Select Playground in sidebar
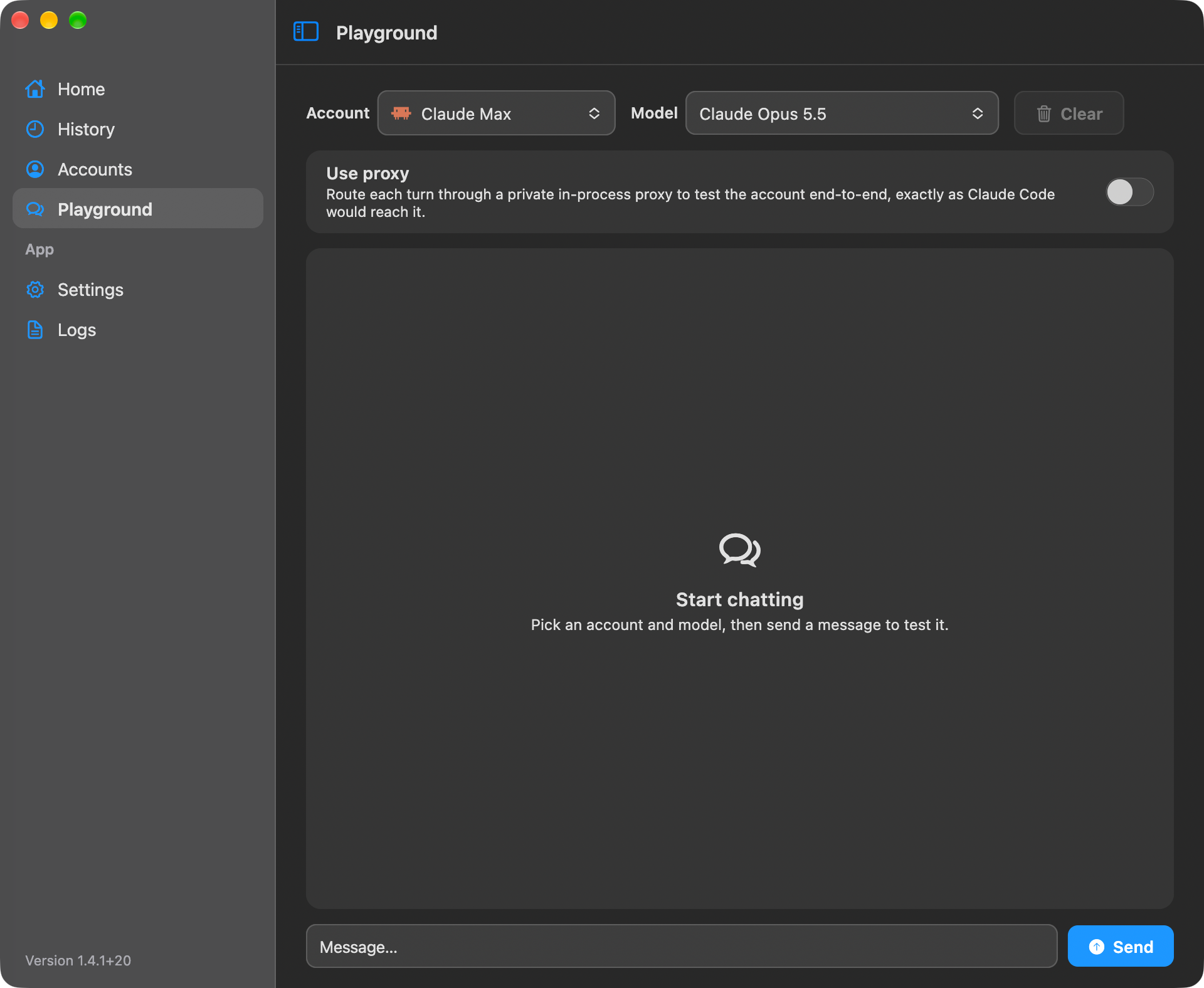This screenshot has width=1204, height=988. 138,209
